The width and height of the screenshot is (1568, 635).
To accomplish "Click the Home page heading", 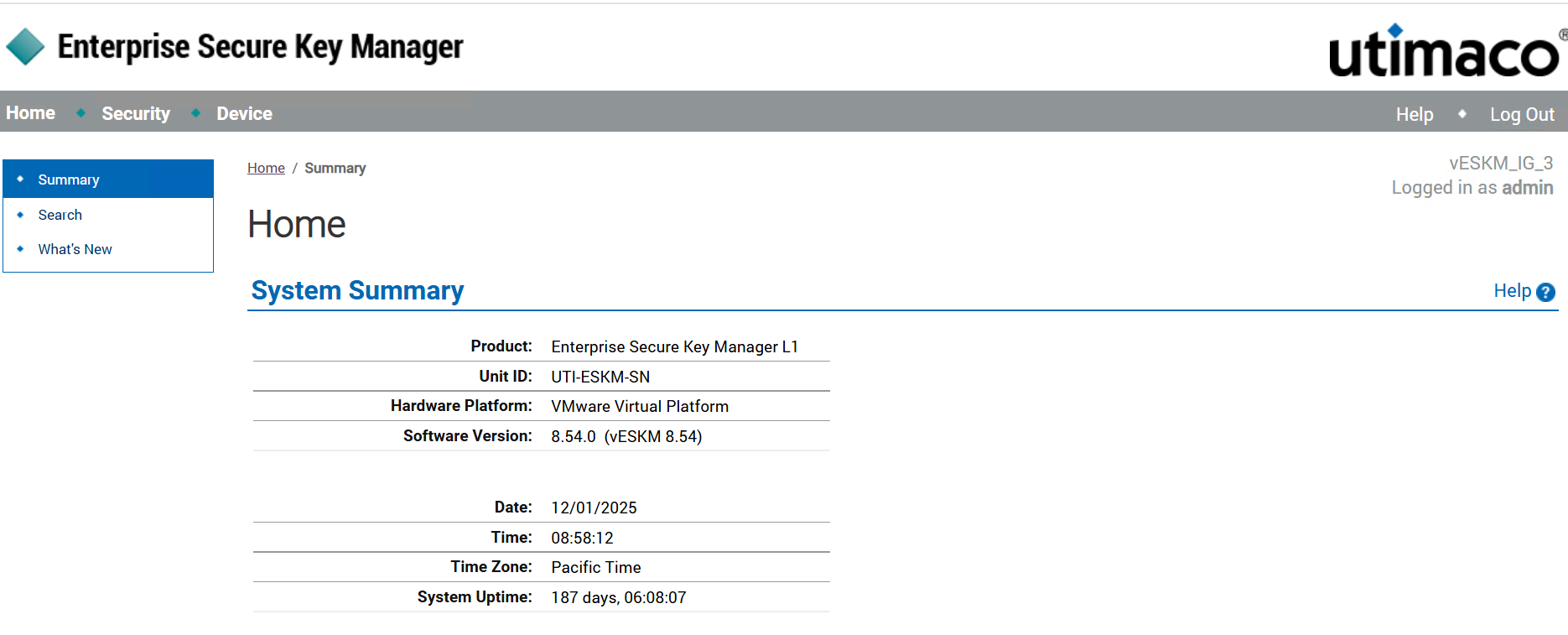I will [297, 224].
